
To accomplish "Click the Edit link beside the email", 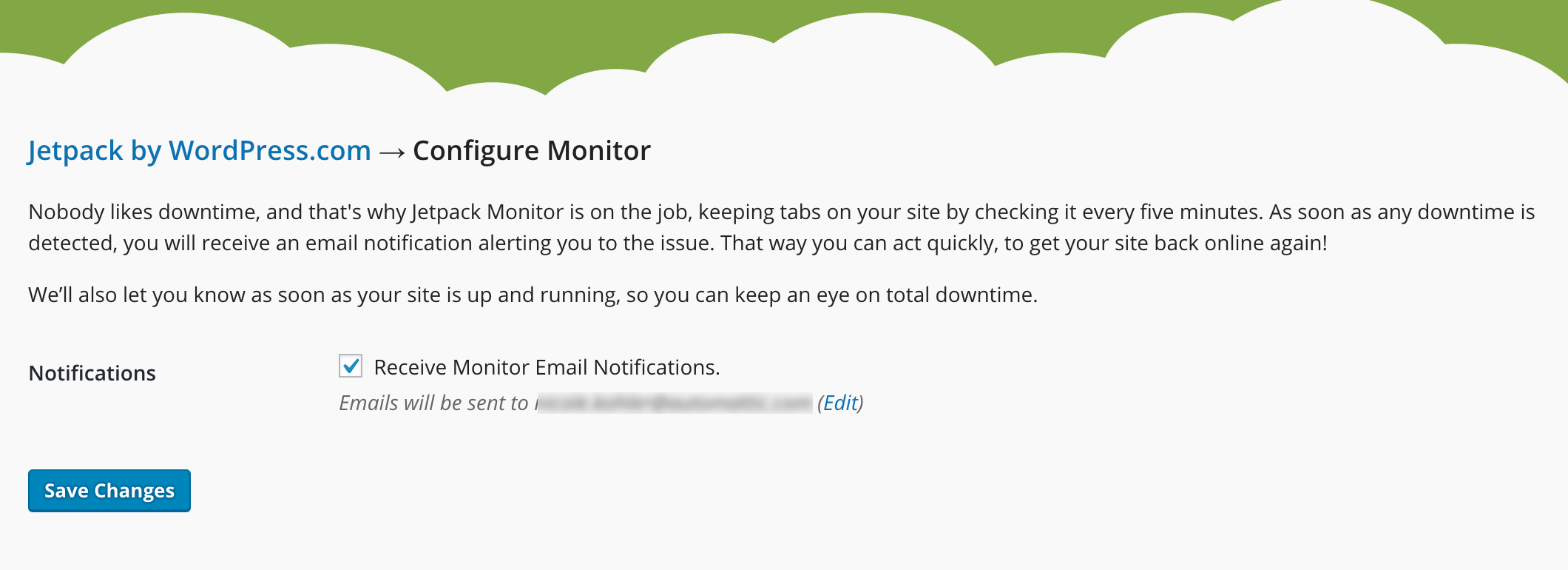I will click(x=840, y=403).
